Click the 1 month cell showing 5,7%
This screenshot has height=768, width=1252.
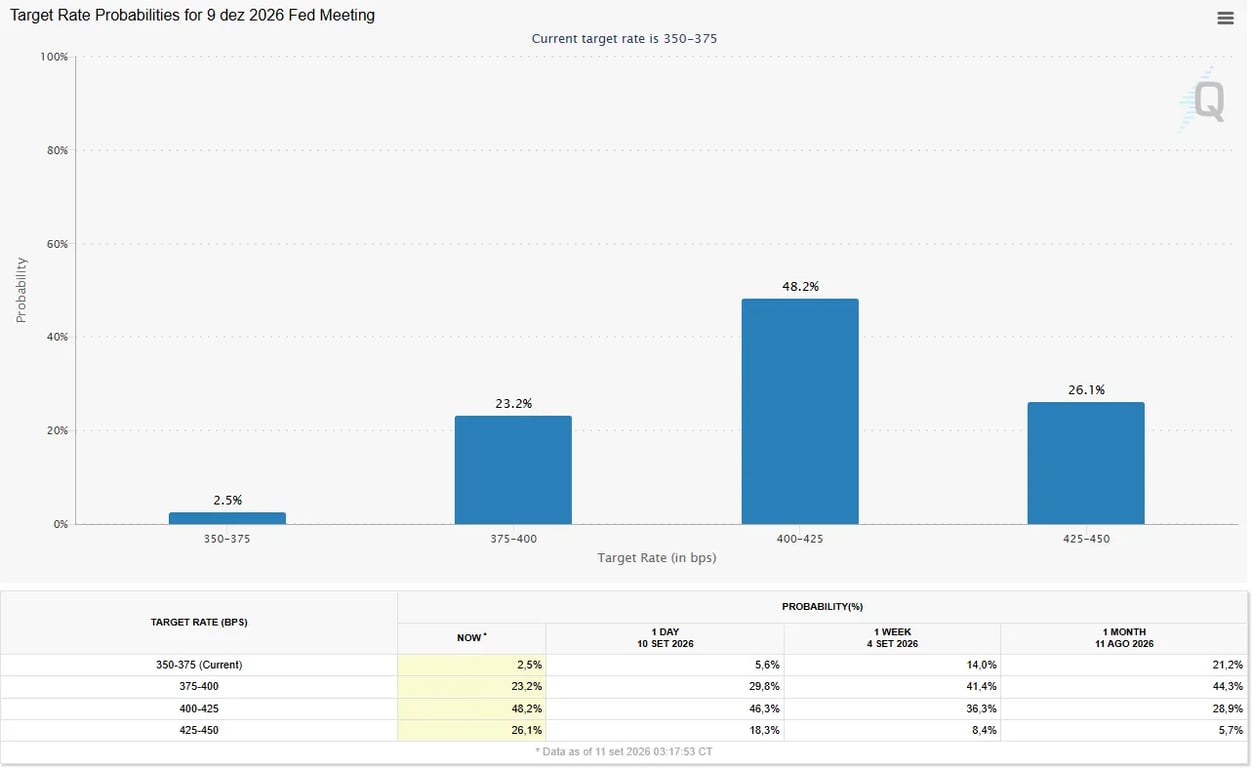[1124, 731]
